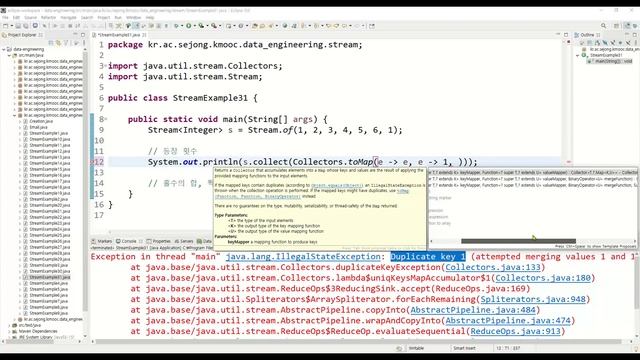Open the Window menu
This screenshot has width=640, height=360.
(x=133, y=18)
